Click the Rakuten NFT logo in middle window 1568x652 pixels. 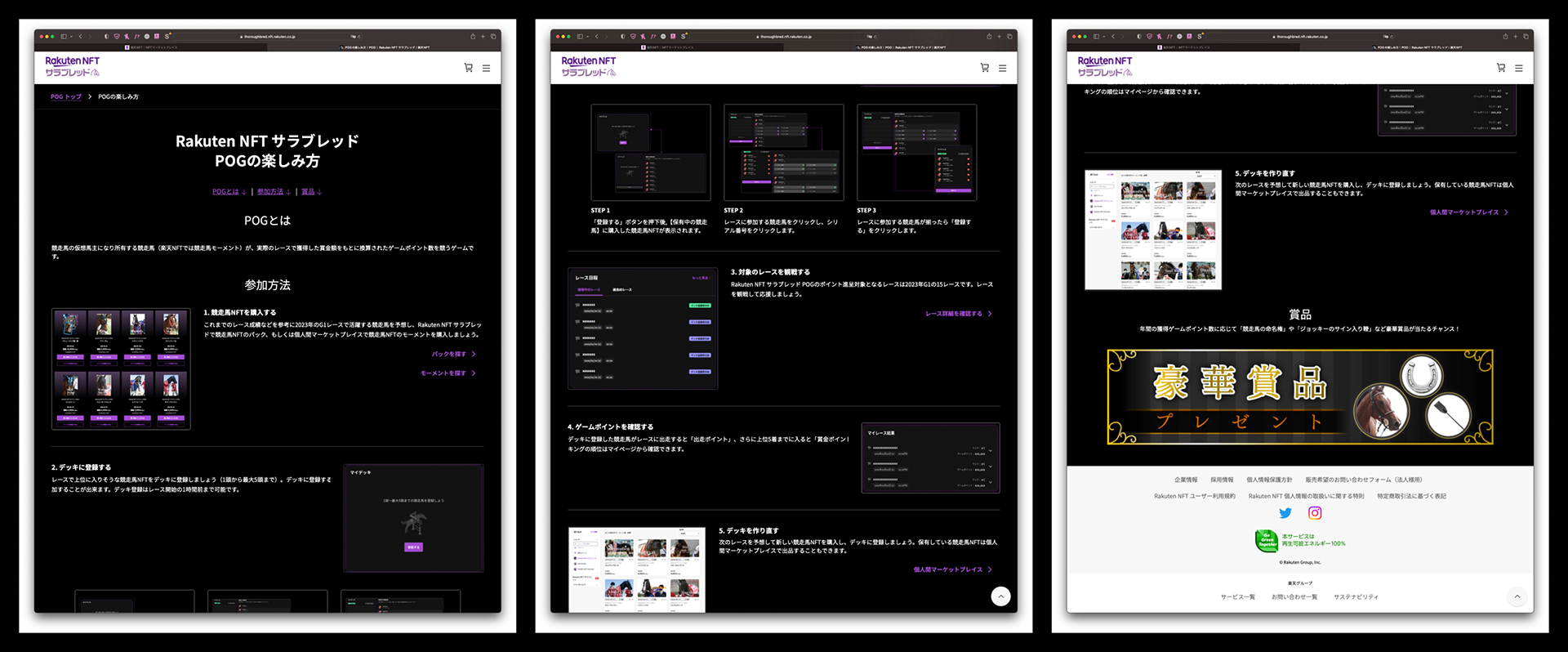pos(589,66)
